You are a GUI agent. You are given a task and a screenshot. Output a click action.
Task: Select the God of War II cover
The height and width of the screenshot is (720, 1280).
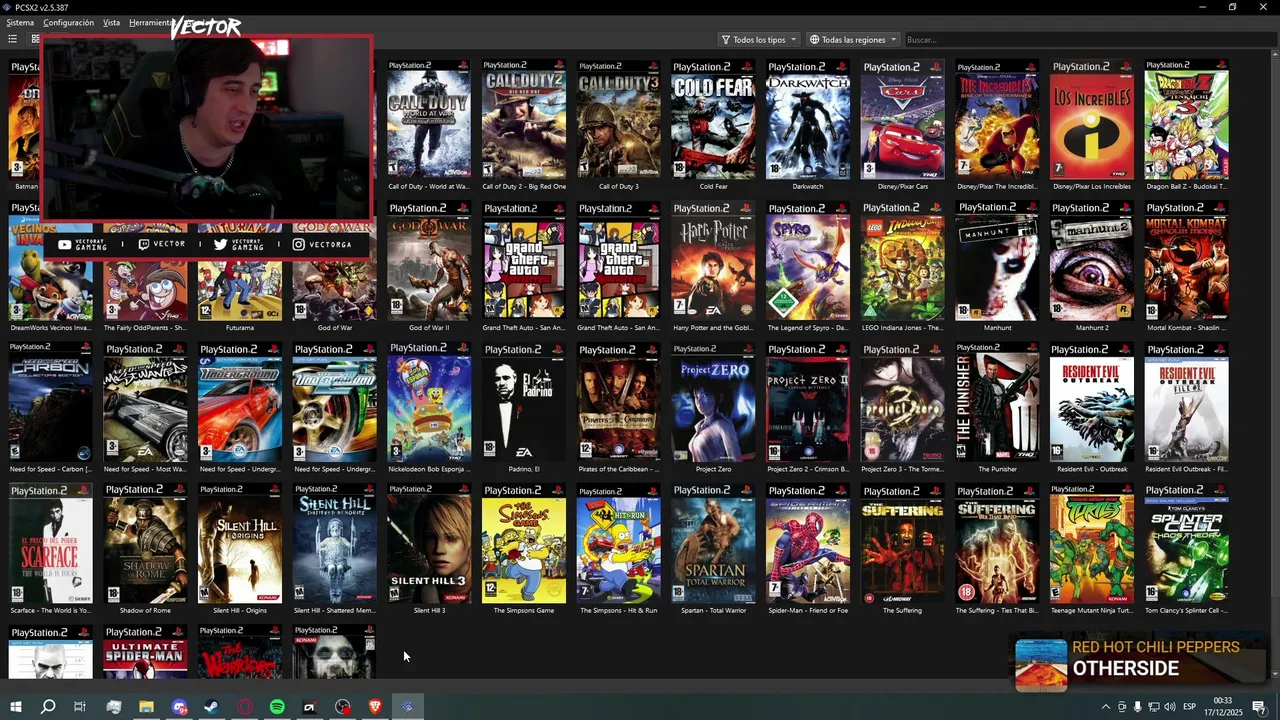(429, 262)
